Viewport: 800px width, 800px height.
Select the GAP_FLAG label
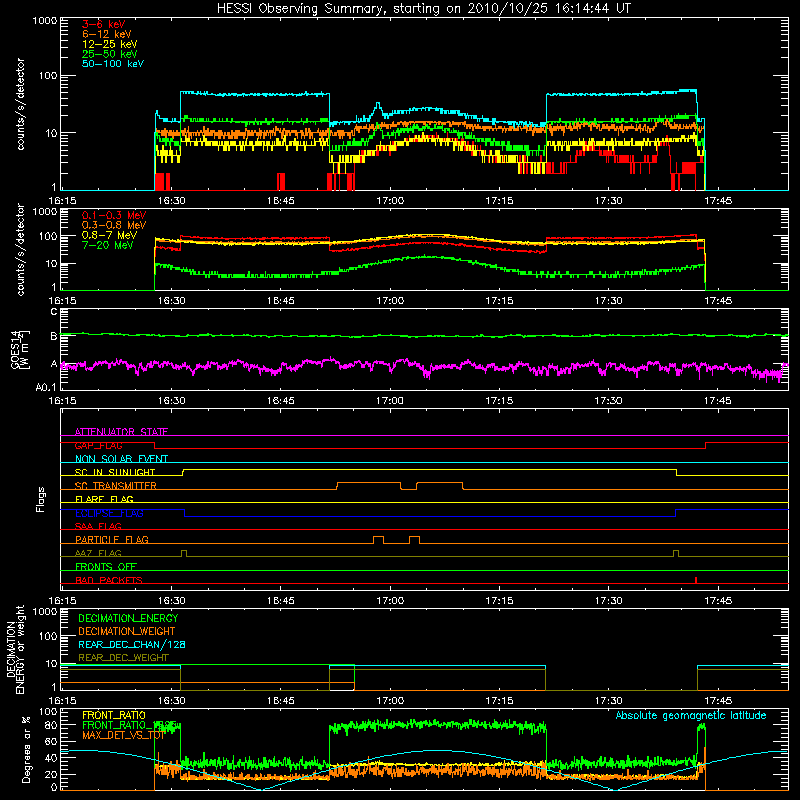click(98, 445)
